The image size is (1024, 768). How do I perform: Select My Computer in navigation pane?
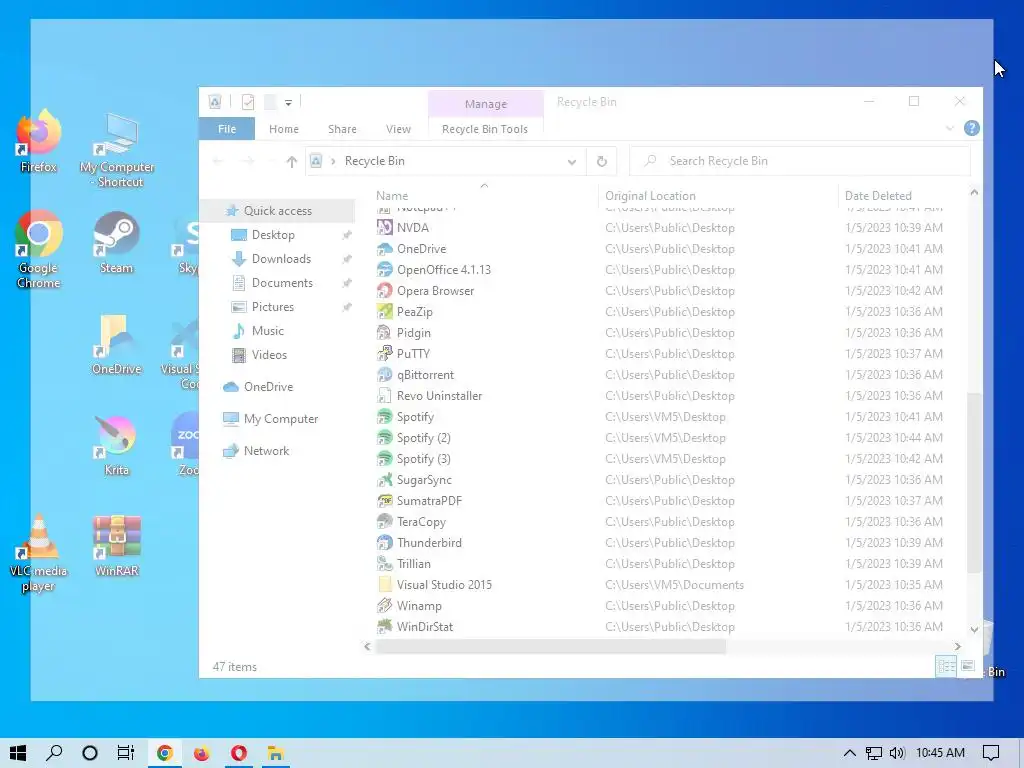tap(281, 419)
